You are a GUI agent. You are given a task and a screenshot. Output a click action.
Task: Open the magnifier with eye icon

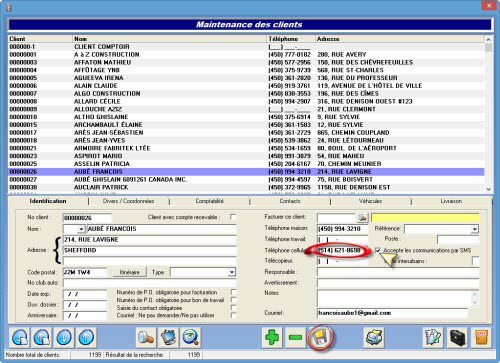[x=191, y=337]
